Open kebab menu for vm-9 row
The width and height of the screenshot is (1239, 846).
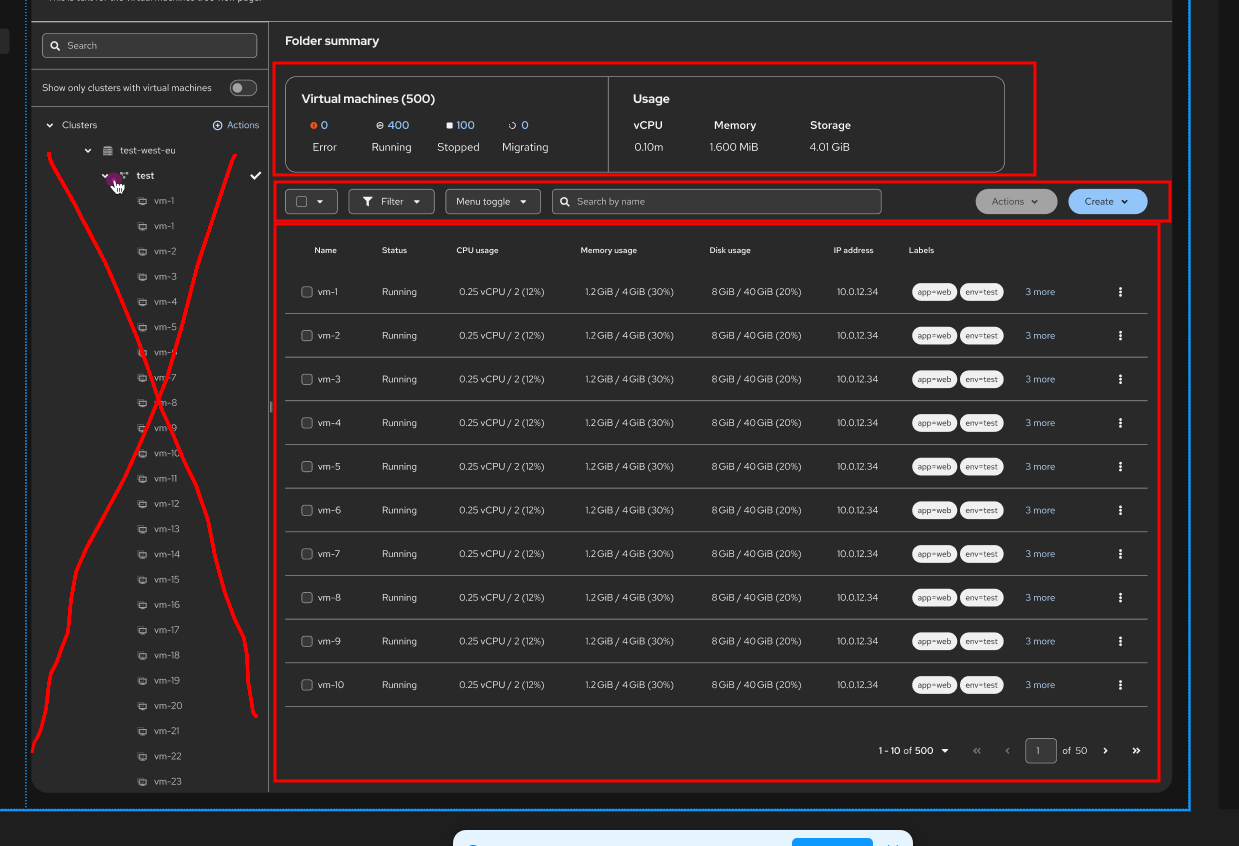[x=1120, y=641]
